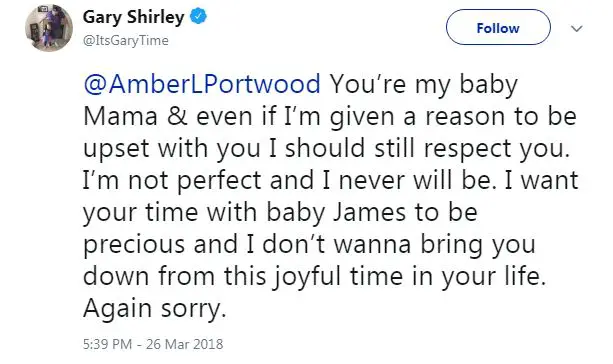The height and width of the screenshot is (364, 613).
Task: Open the @AmberLPortwood mention
Action: pos(202,84)
